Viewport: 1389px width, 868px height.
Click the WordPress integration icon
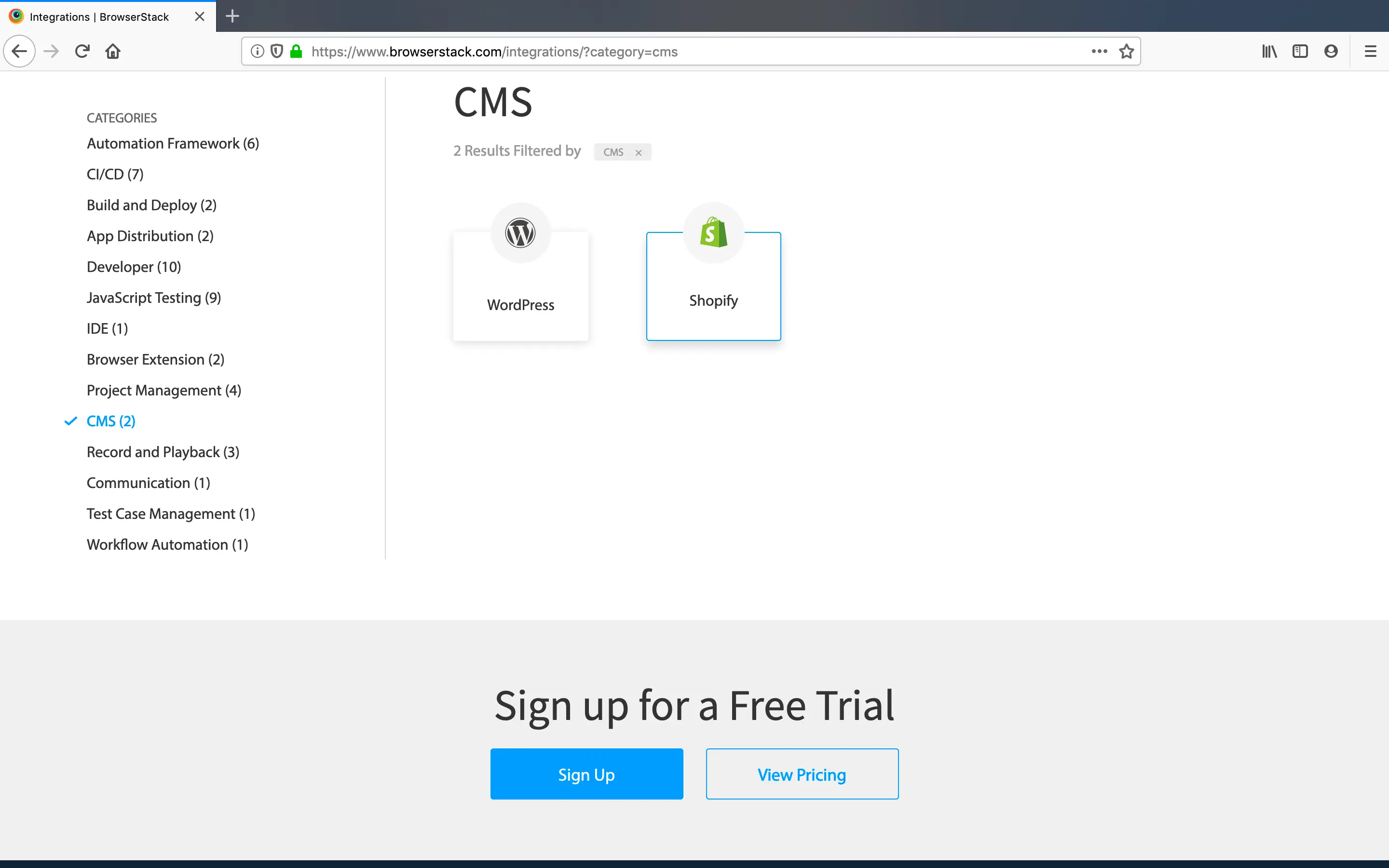click(520, 232)
